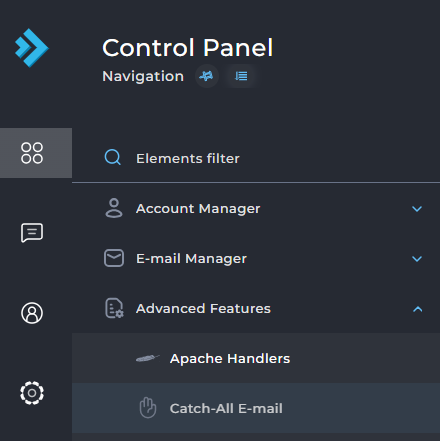This screenshot has height=441, width=440.
Task: Collapse Advanced Features with up chevron
Action: pos(417,309)
